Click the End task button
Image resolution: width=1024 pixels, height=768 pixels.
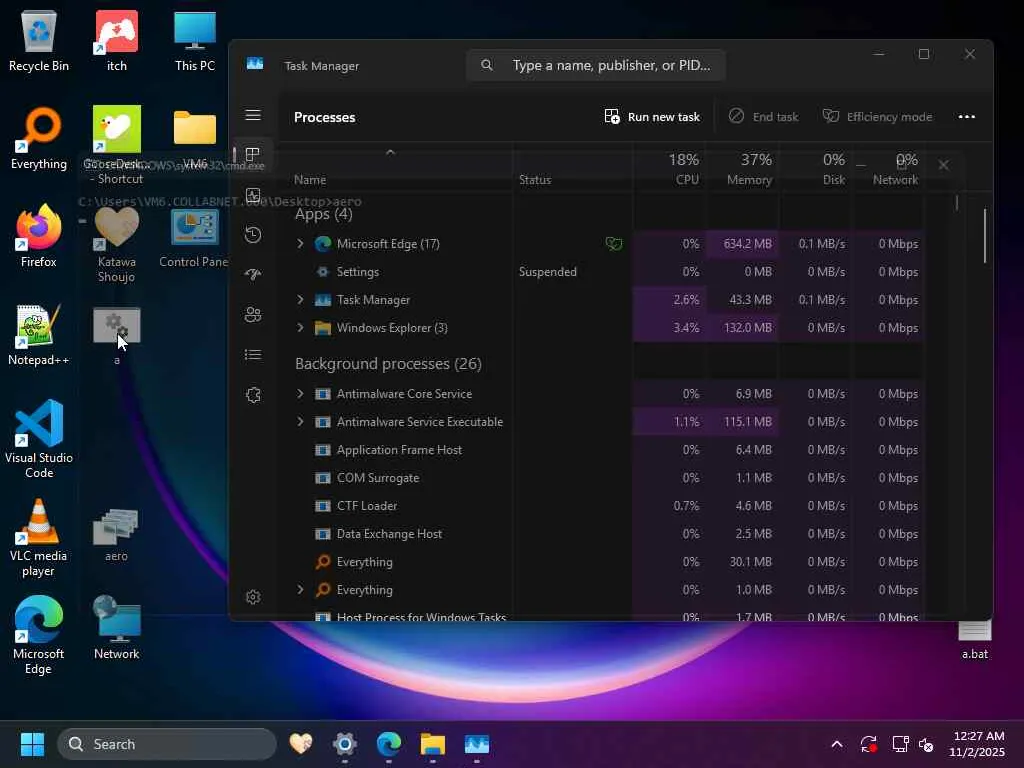point(763,117)
